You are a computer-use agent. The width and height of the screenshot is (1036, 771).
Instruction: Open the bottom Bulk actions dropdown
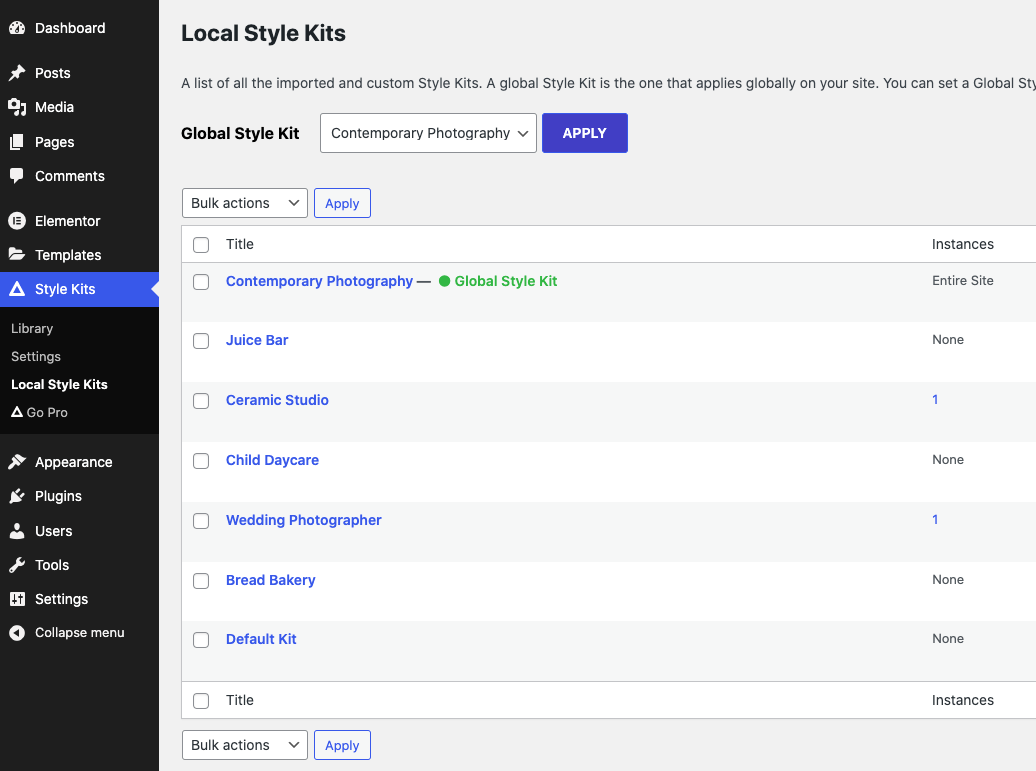click(x=244, y=744)
